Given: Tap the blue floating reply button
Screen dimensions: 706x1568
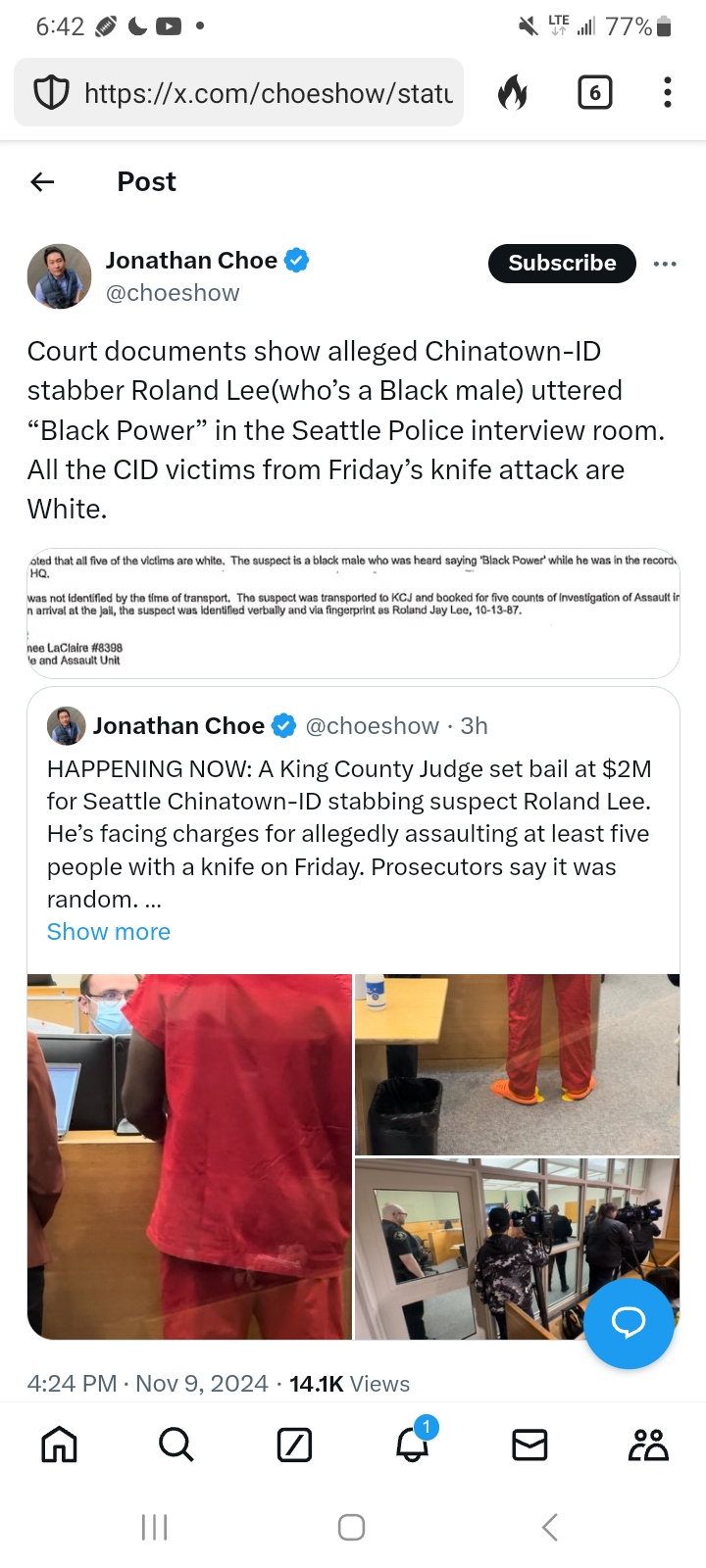Looking at the screenshot, I should [x=629, y=1323].
